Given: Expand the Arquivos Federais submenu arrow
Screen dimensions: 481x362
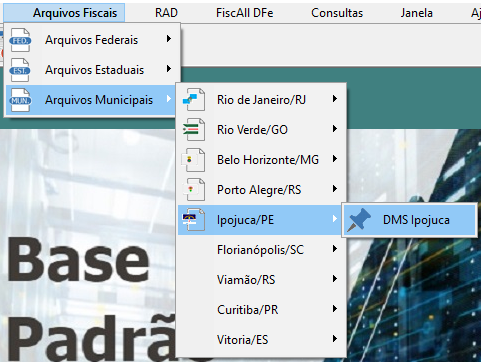Looking at the screenshot, I should click(169, 39).
